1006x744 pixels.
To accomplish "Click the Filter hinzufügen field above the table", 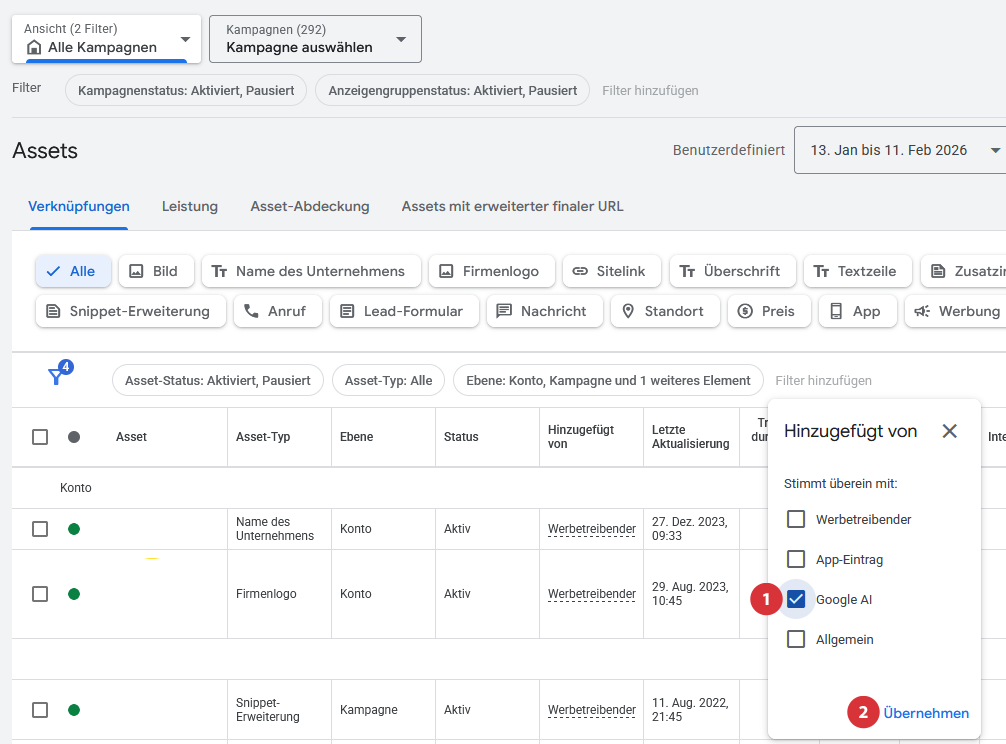I will 823,381.
